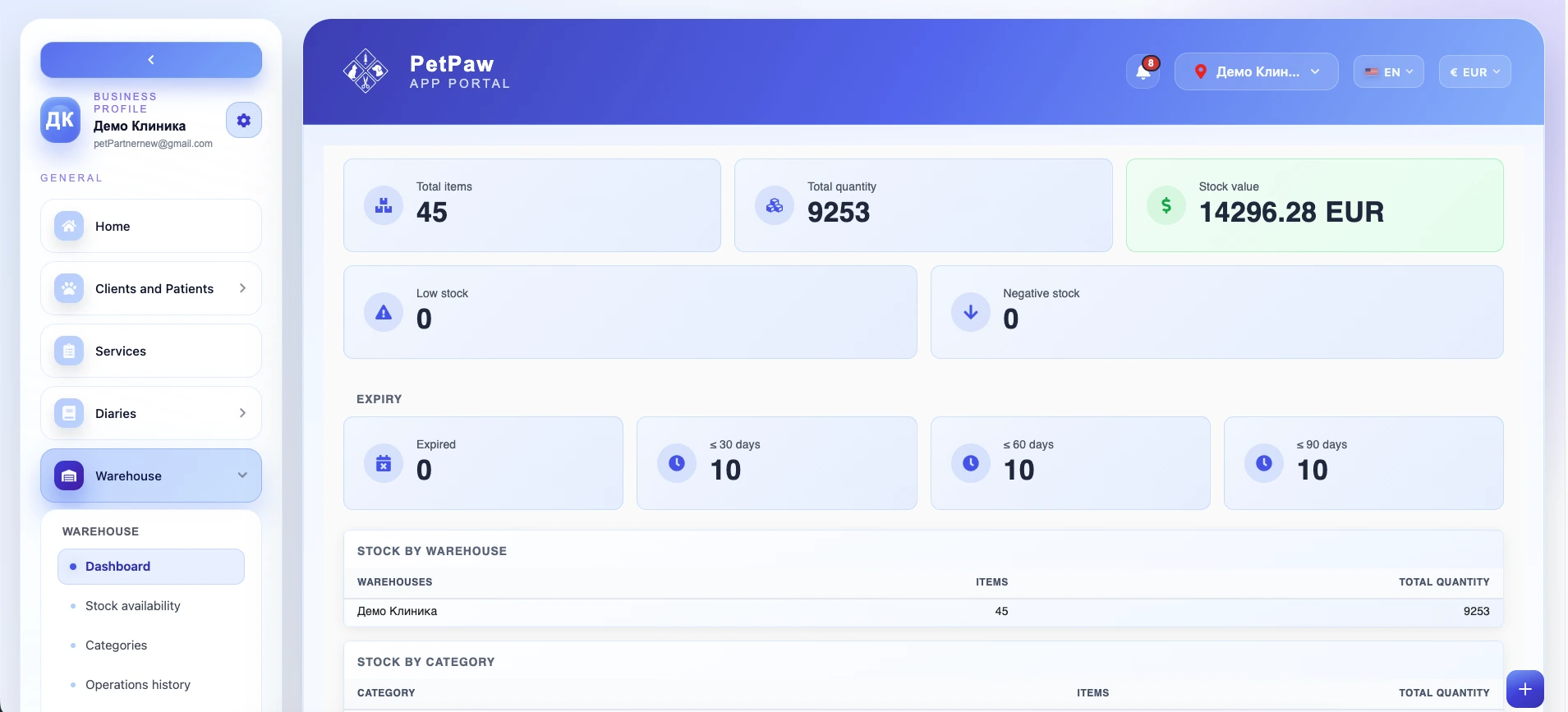Open the Diaries menu item
Image resolution: width=1568 pixels, height=712 pixels.
pyautogui.click(x=151, y=413)
